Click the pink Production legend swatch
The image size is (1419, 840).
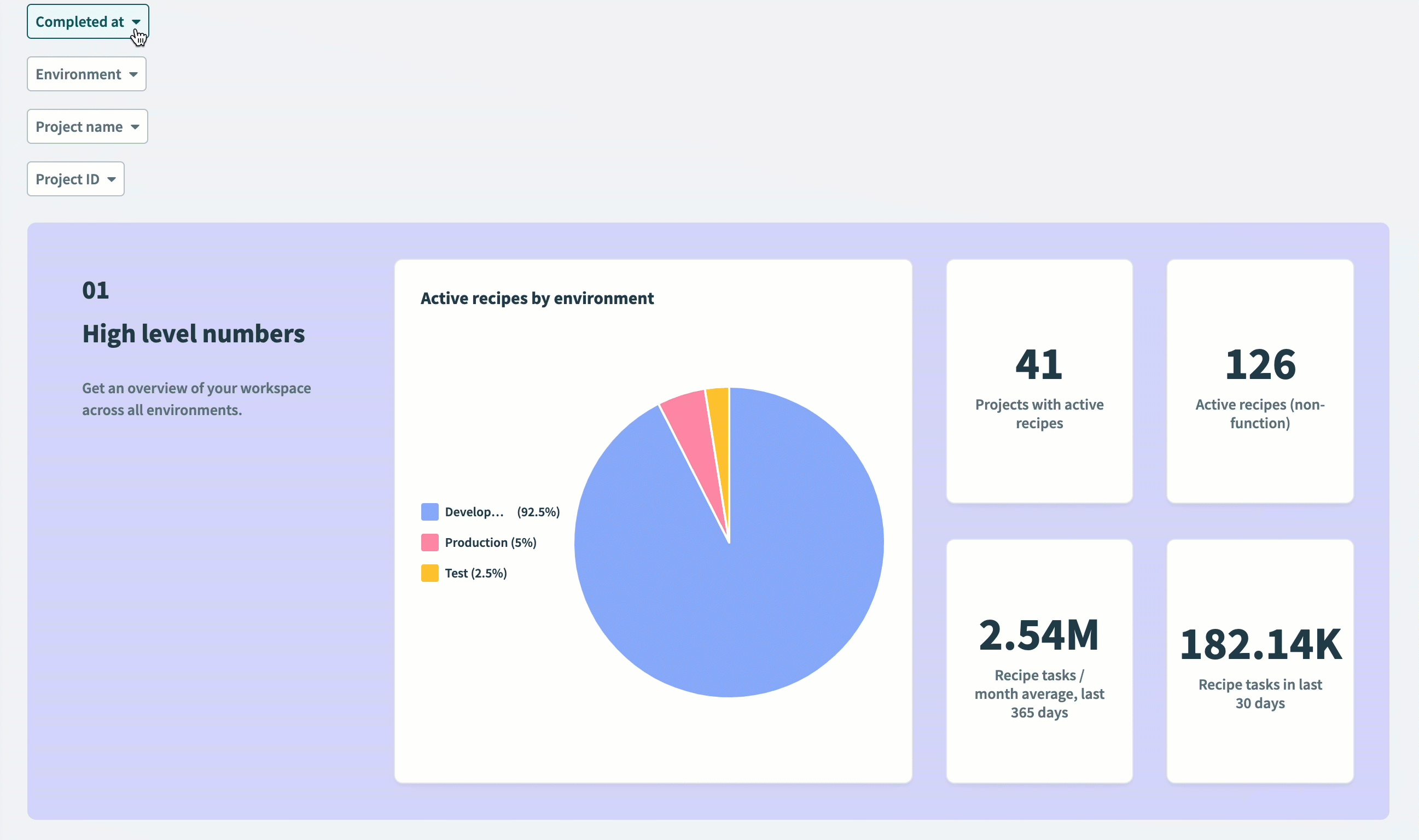click(429, 542)
